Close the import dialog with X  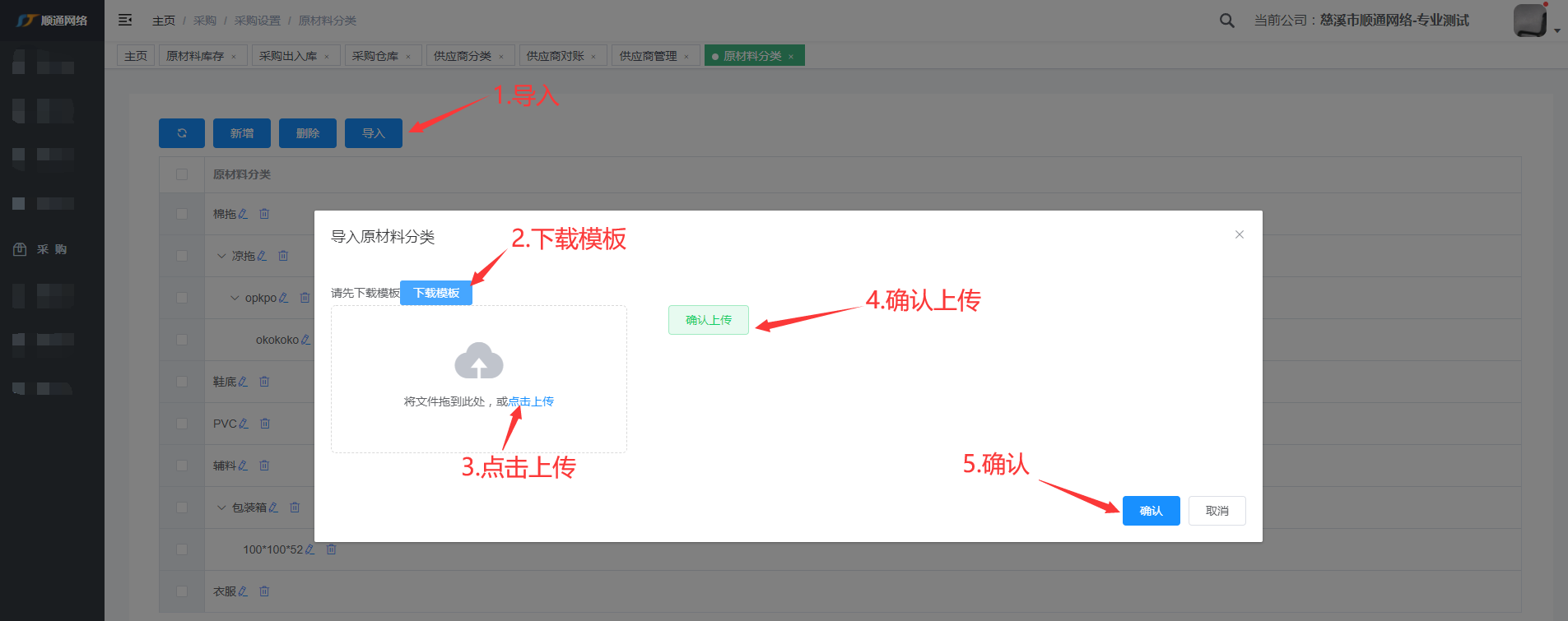(x=1239, y=235)
